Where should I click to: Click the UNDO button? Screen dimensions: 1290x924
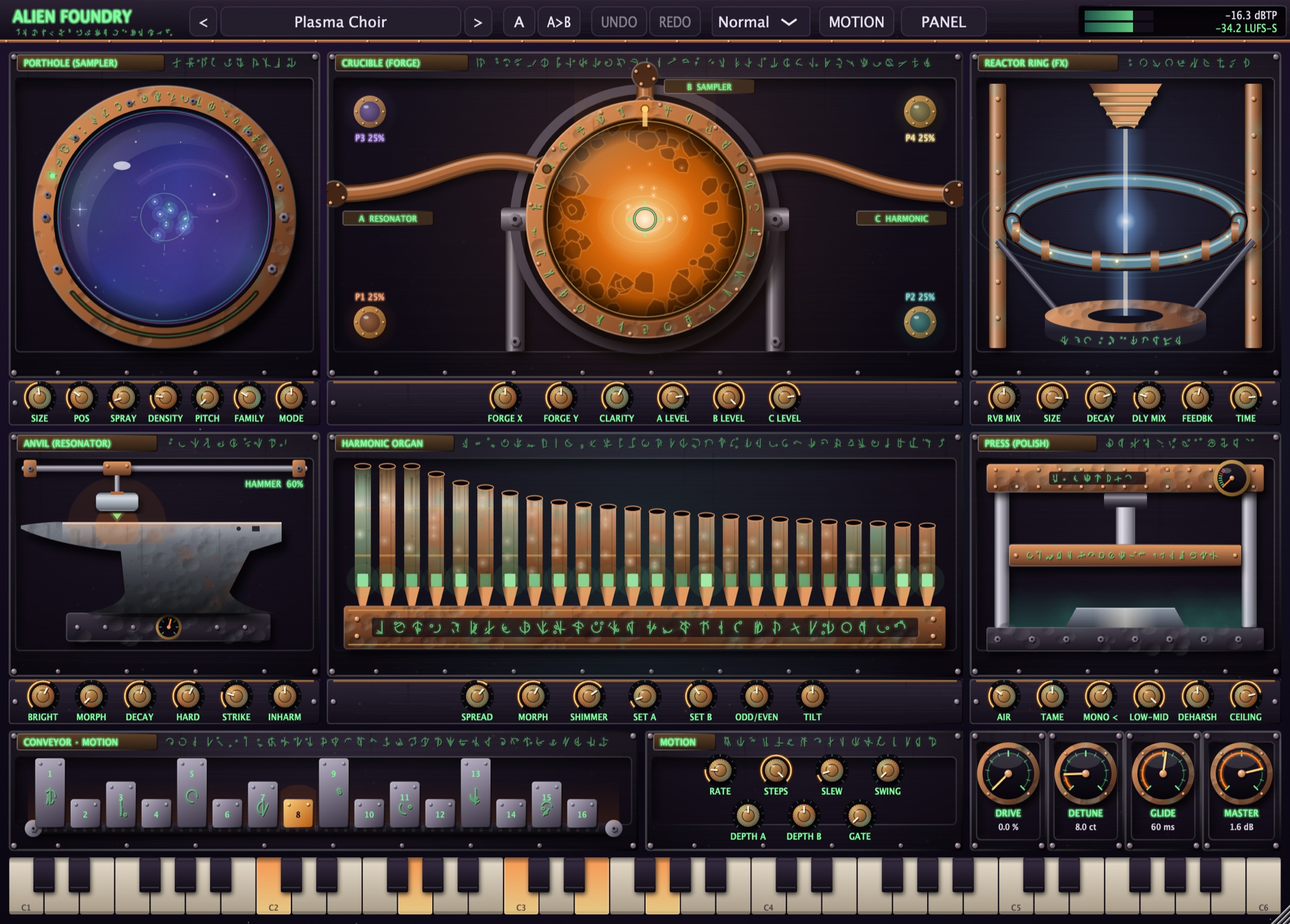[x=619, y=22]
